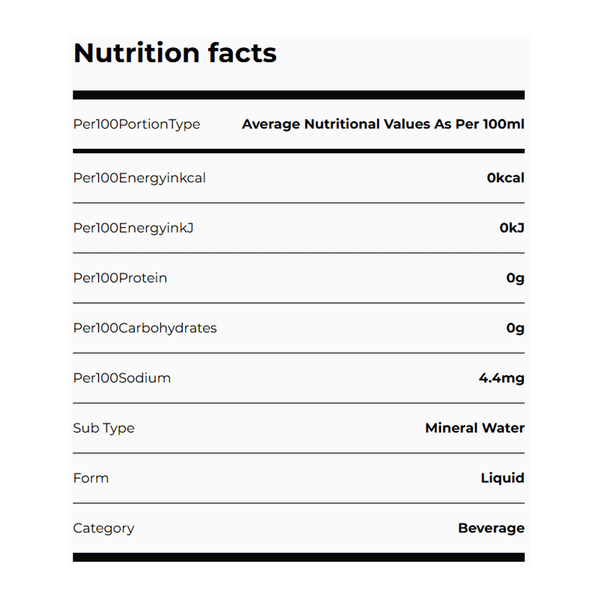Image resolution: width=600 pixels, height=600 pixels.
Task: Click the Beverage category value
Action: coord(491,528)
